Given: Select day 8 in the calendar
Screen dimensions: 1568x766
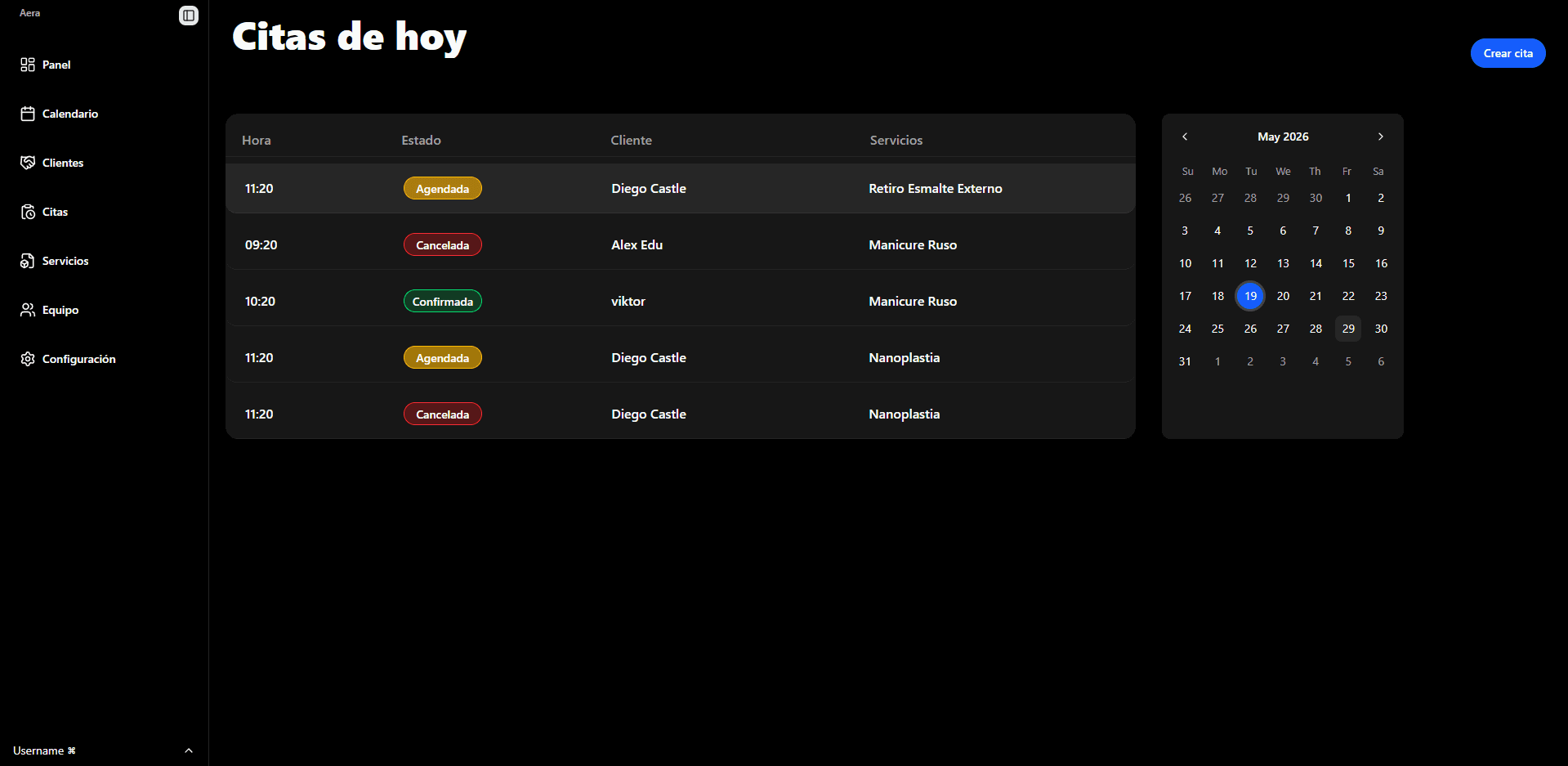Looking at the screenshot, I should coord(1348,231).
